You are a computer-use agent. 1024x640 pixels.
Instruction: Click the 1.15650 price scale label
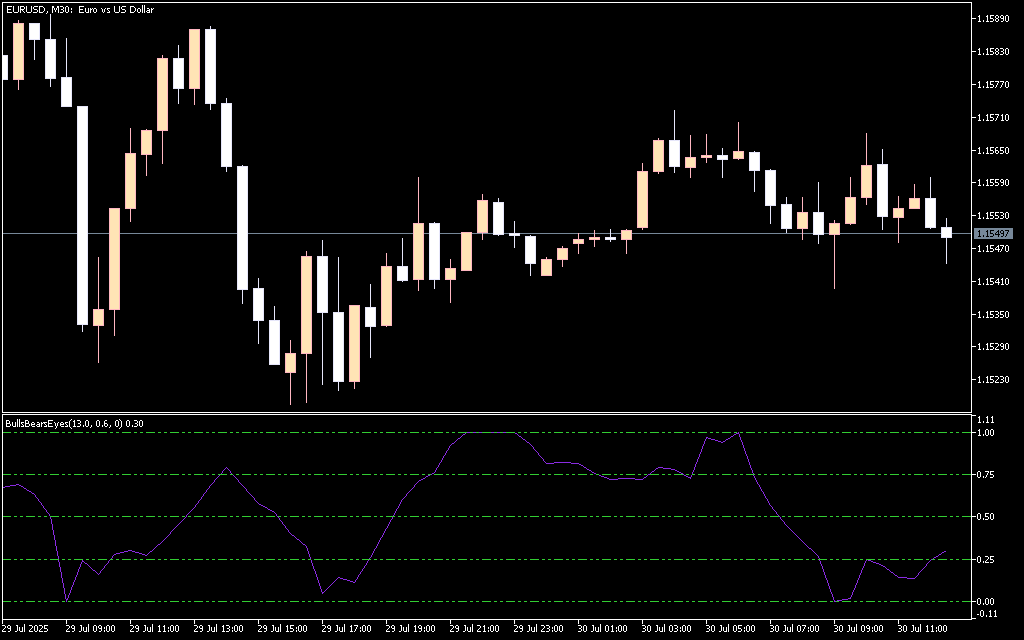(993, 150)
